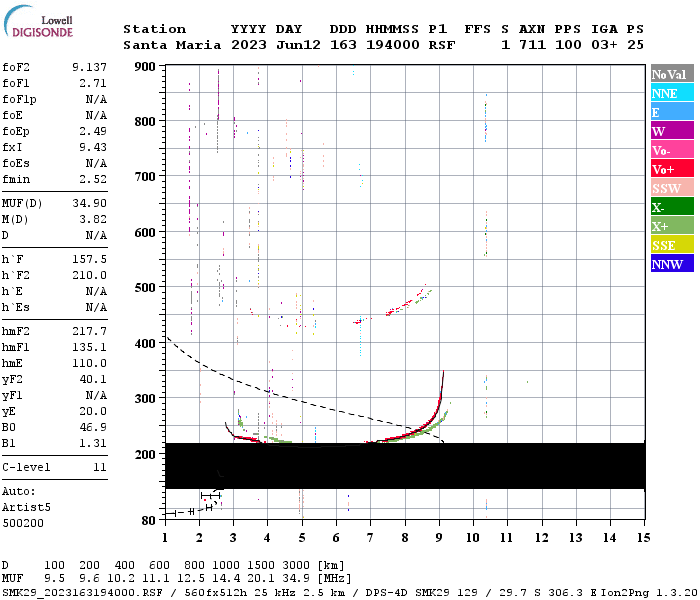This screenshot has height=600, width=700.
Task: Click the fxI value 9.43
Action: pyautogui.click(x=93, y=147)
